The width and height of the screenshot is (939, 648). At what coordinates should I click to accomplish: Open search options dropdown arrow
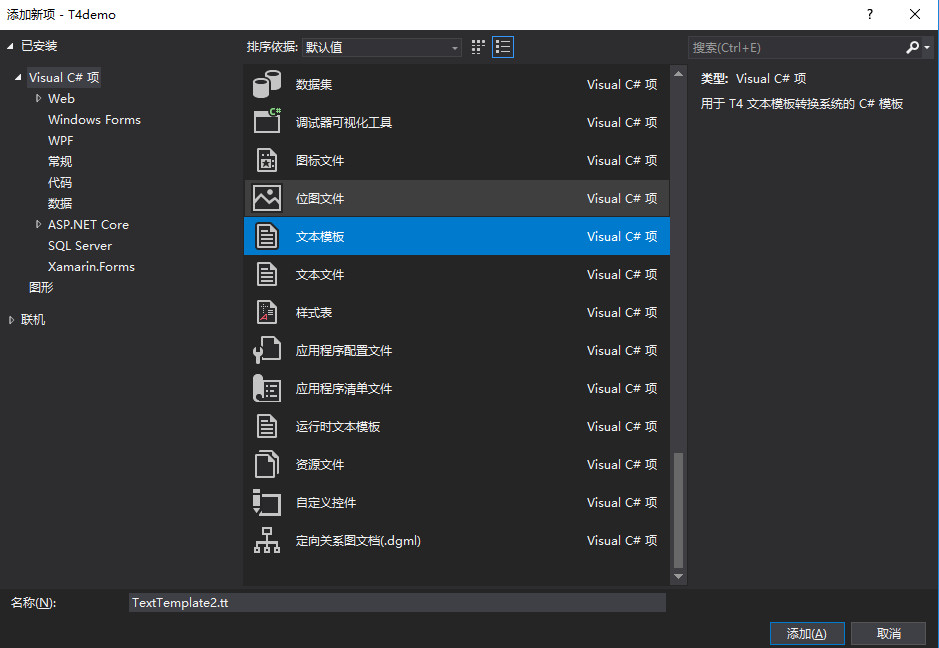(926, 47)
